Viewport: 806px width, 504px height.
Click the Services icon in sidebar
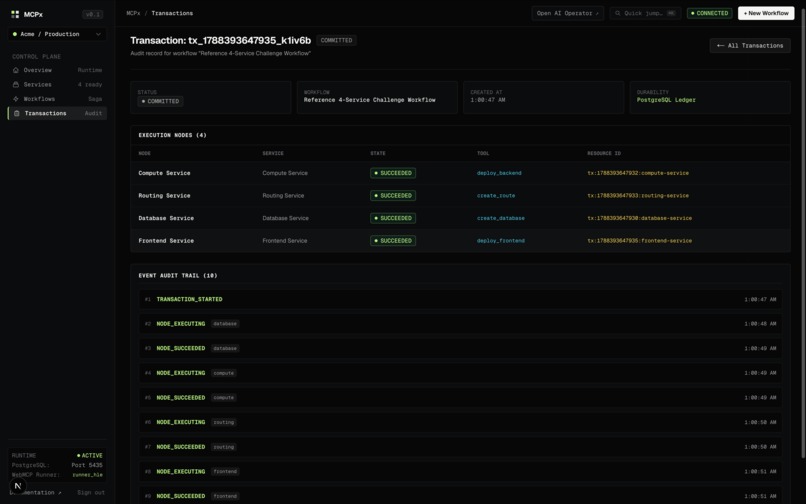[16, 84]
